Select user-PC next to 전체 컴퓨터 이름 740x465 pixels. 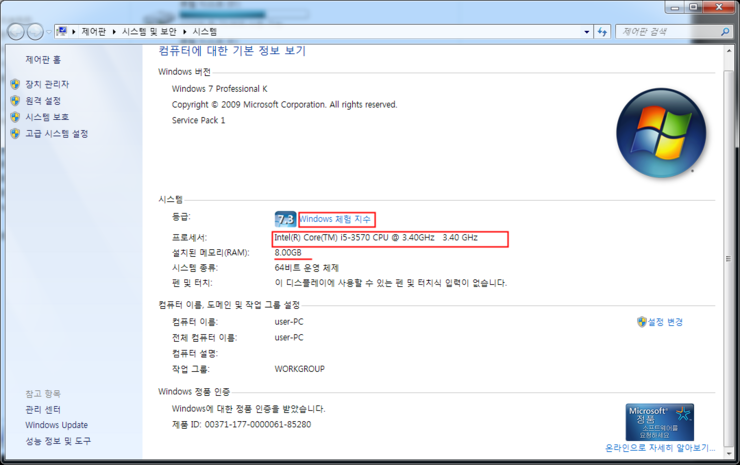[x=289, y=338]
